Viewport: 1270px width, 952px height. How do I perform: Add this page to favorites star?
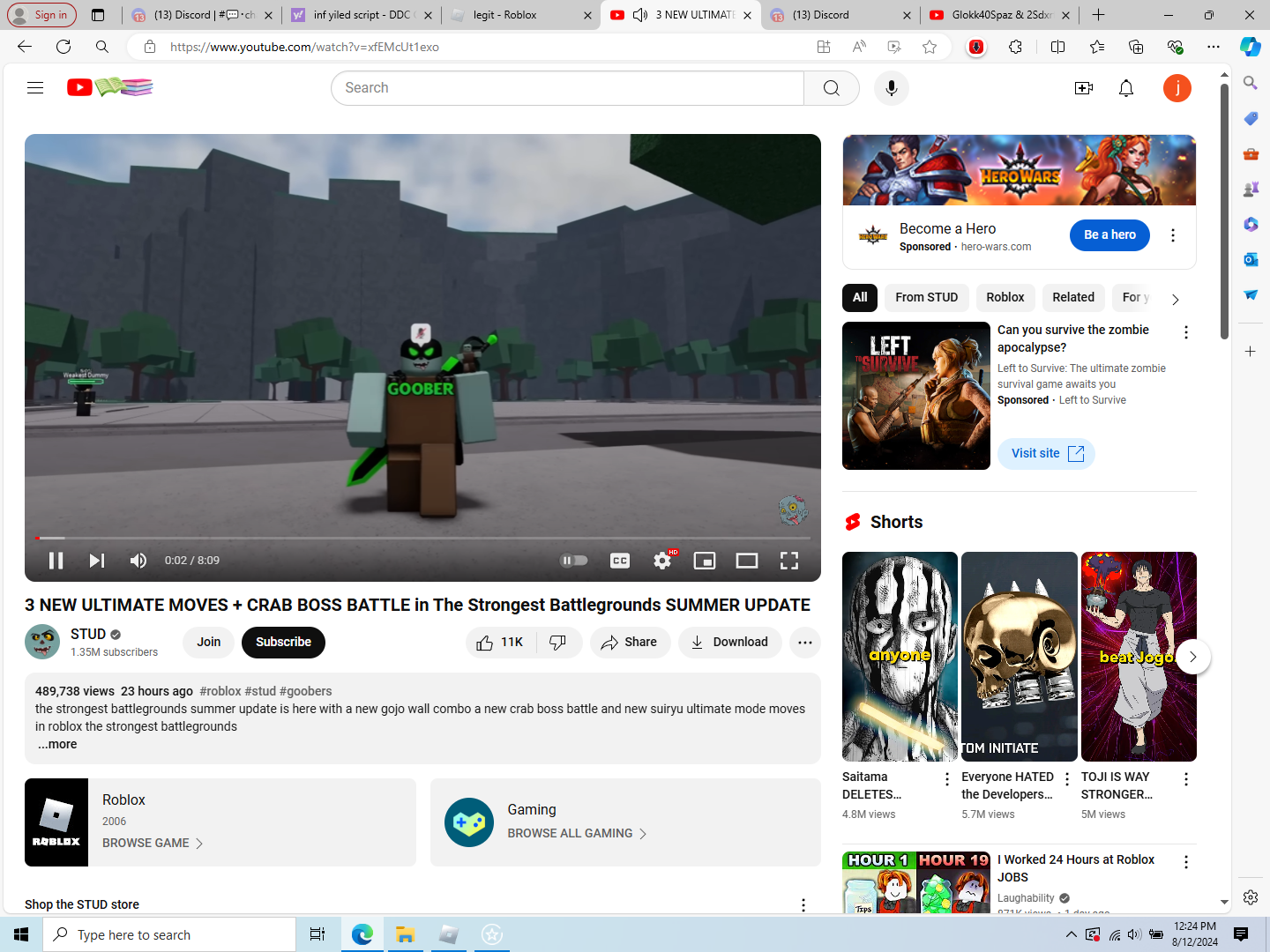[x=930, y=47]
